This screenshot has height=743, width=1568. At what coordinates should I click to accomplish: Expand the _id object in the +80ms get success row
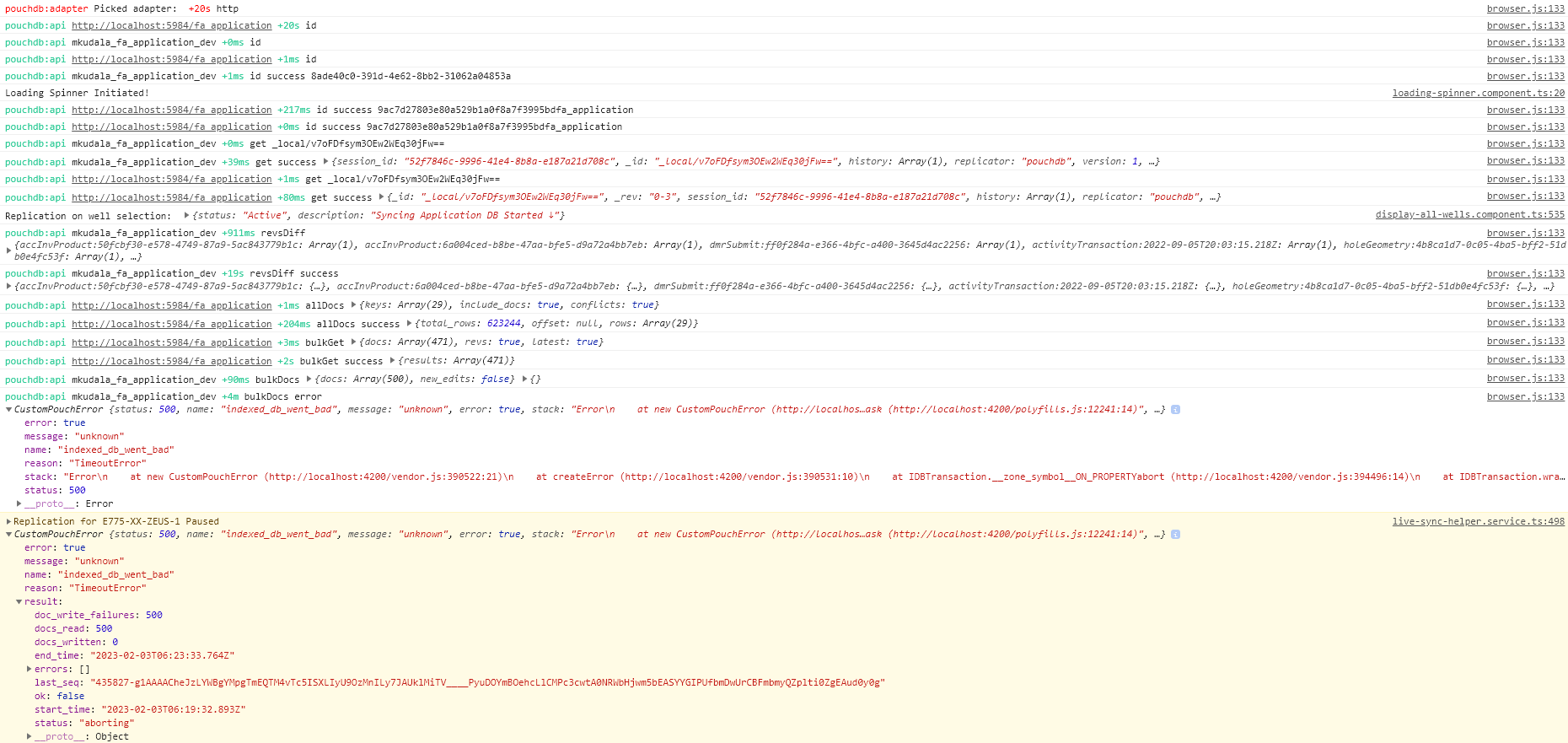click(x=381, y=197)
